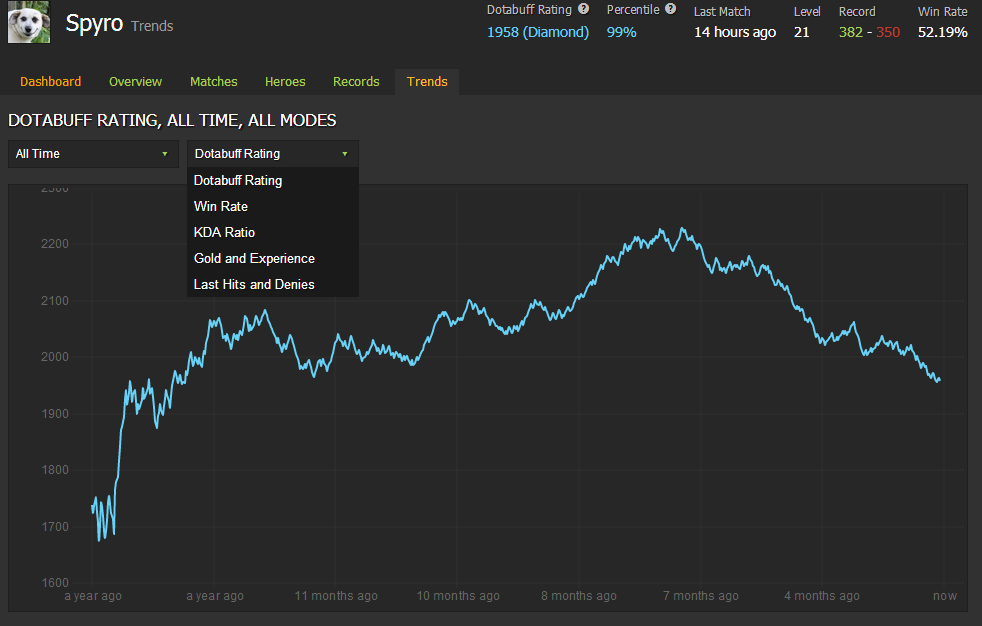Switch to the Dashboard tab
The height and width of the screenshot is (626, 982).
(51, 82)
